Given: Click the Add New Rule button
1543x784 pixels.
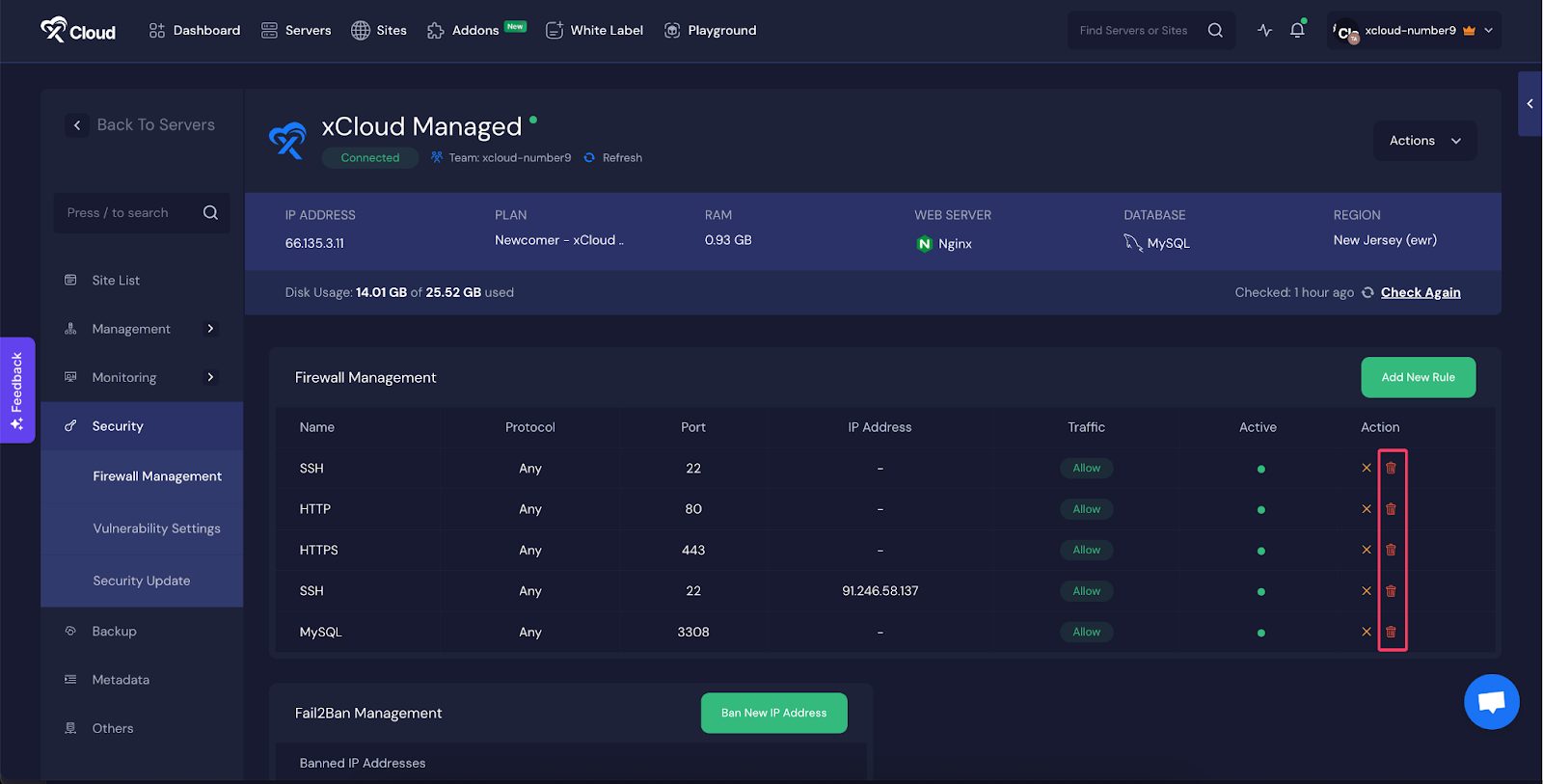Looking at the screenshot, I should pos(1418,378).
